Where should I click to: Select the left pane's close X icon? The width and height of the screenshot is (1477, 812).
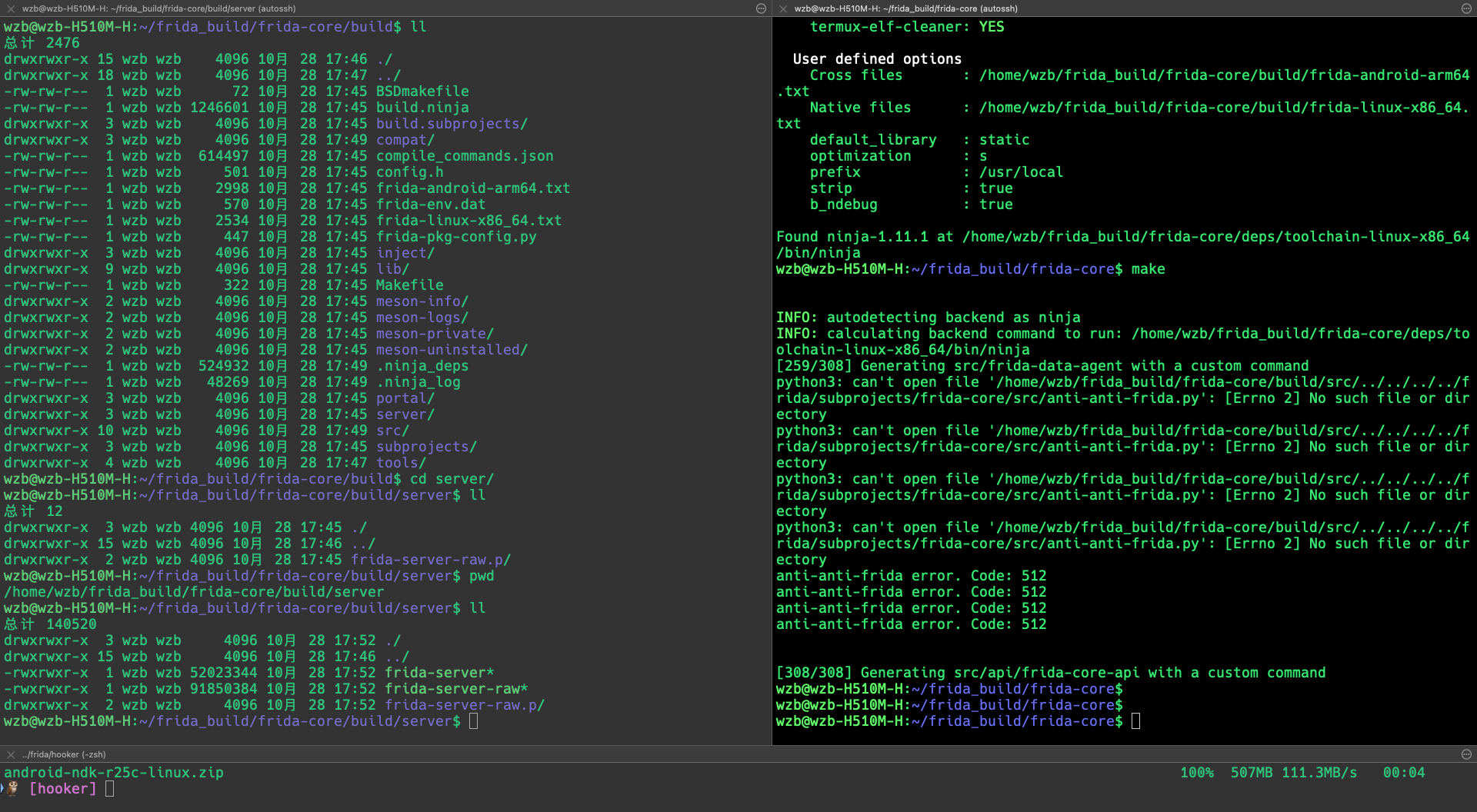pyautogui.click(x=9, y=8)
